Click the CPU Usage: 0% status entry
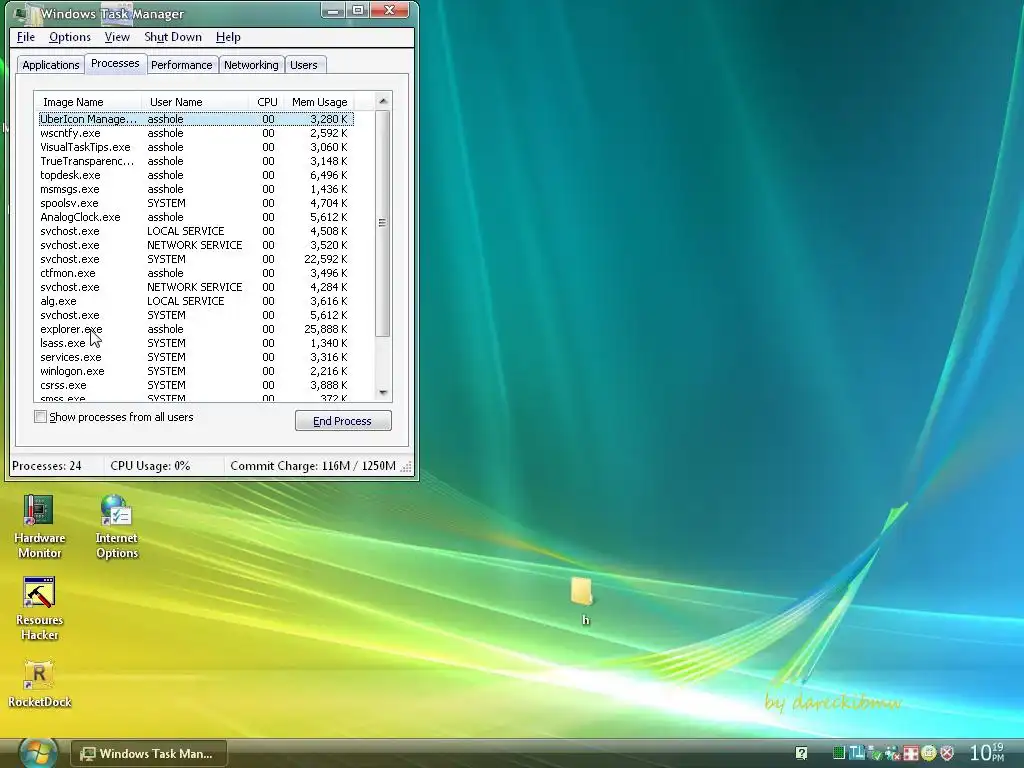The width and height of the screenshot is (1024, 768). pos(150,466)
